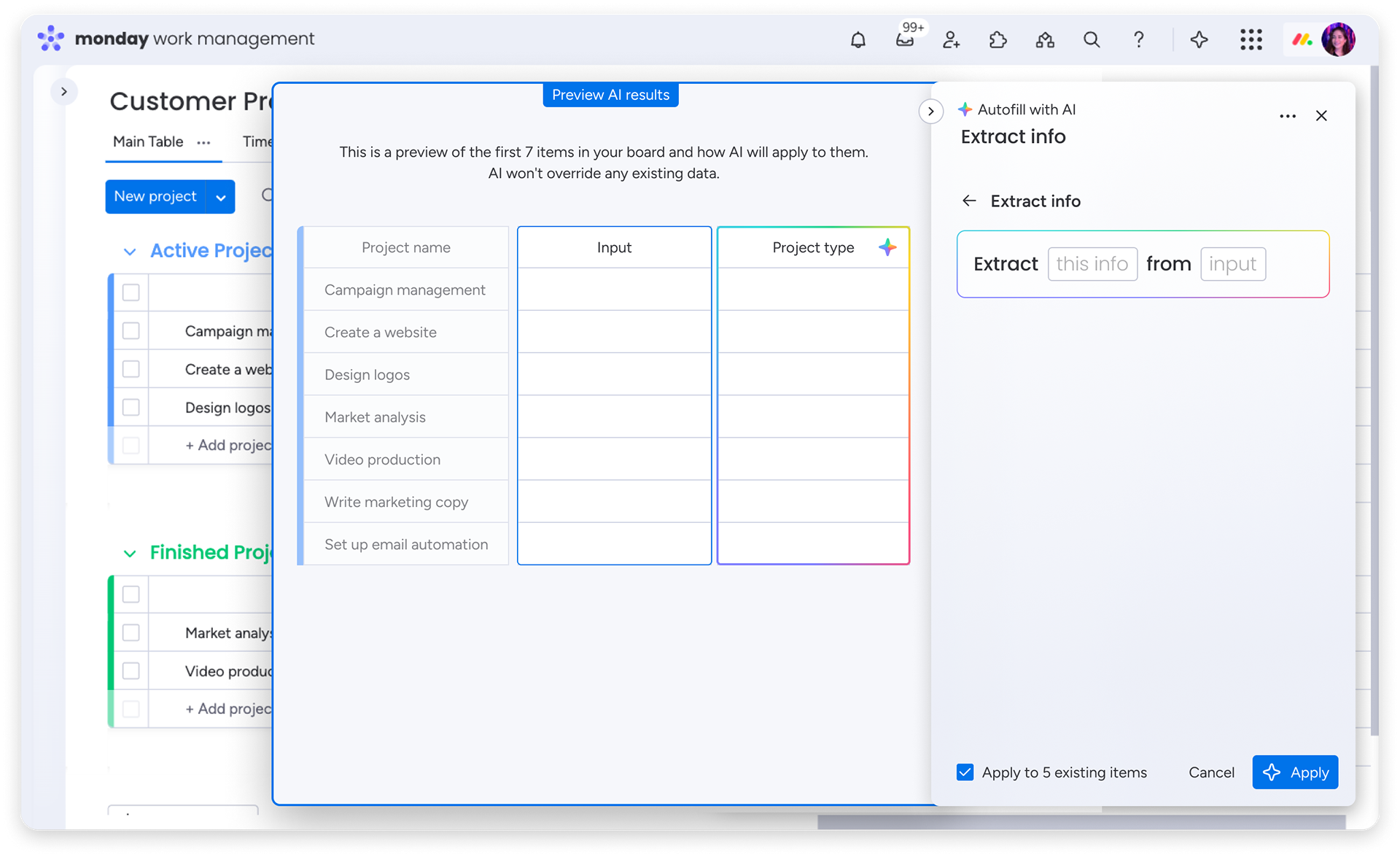Check the Campaign management row checkbox
The width and height of the screenshot is (1400, 857).
coord(131,331)
